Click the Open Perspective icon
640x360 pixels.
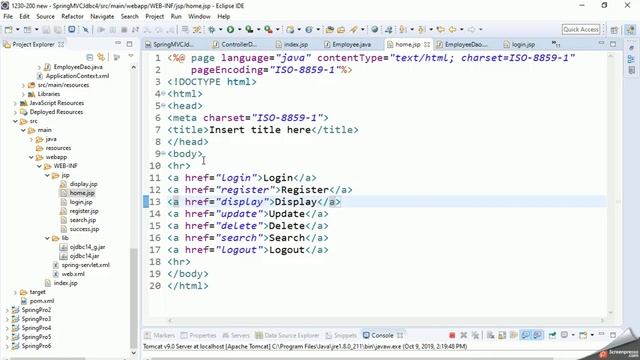[x=614, y=29]
